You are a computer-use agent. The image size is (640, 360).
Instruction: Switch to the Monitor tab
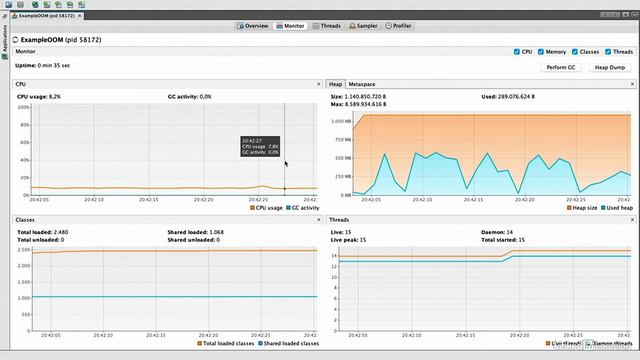point(290,26)
